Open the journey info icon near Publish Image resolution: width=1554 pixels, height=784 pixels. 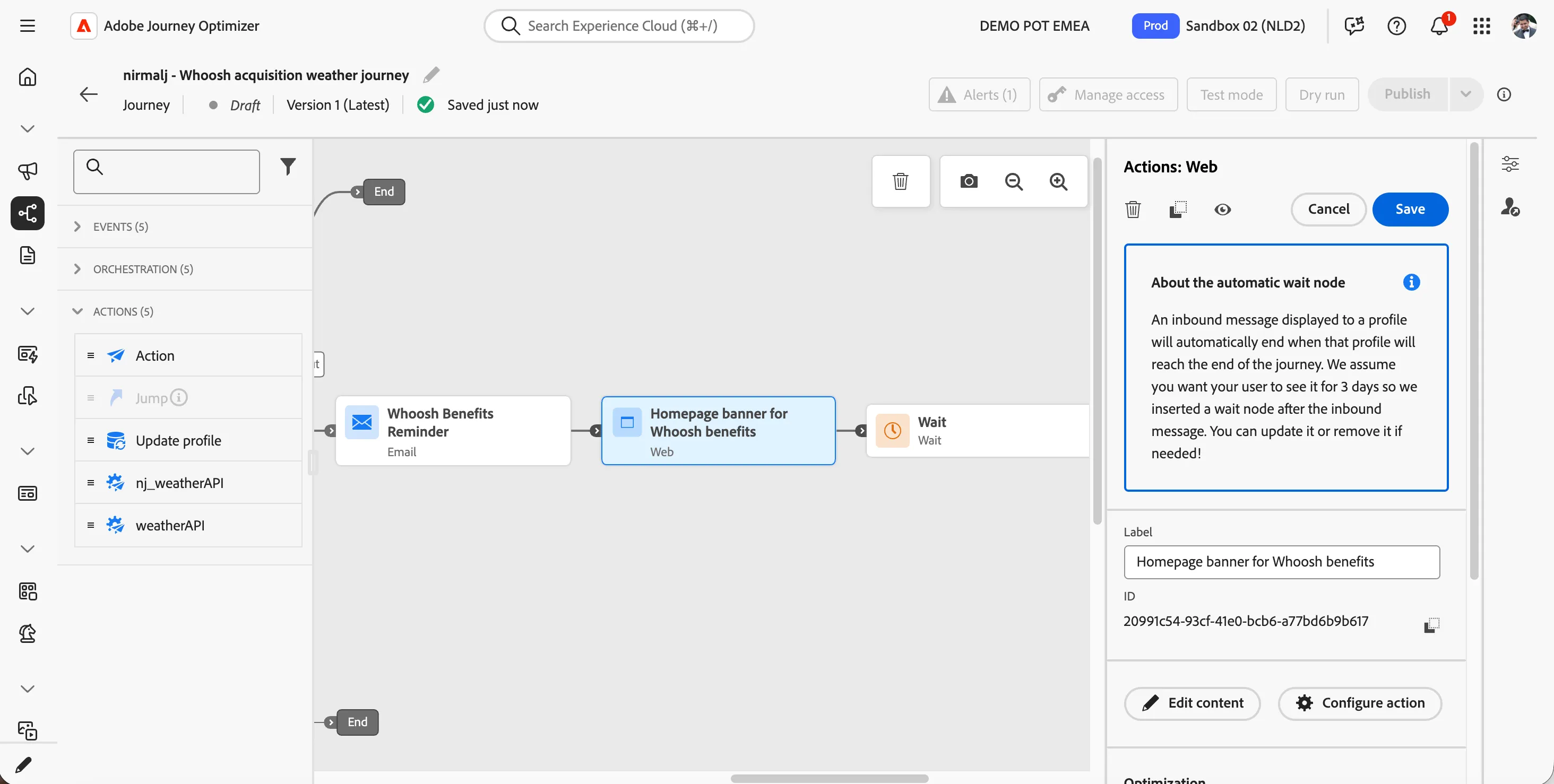1504,94
